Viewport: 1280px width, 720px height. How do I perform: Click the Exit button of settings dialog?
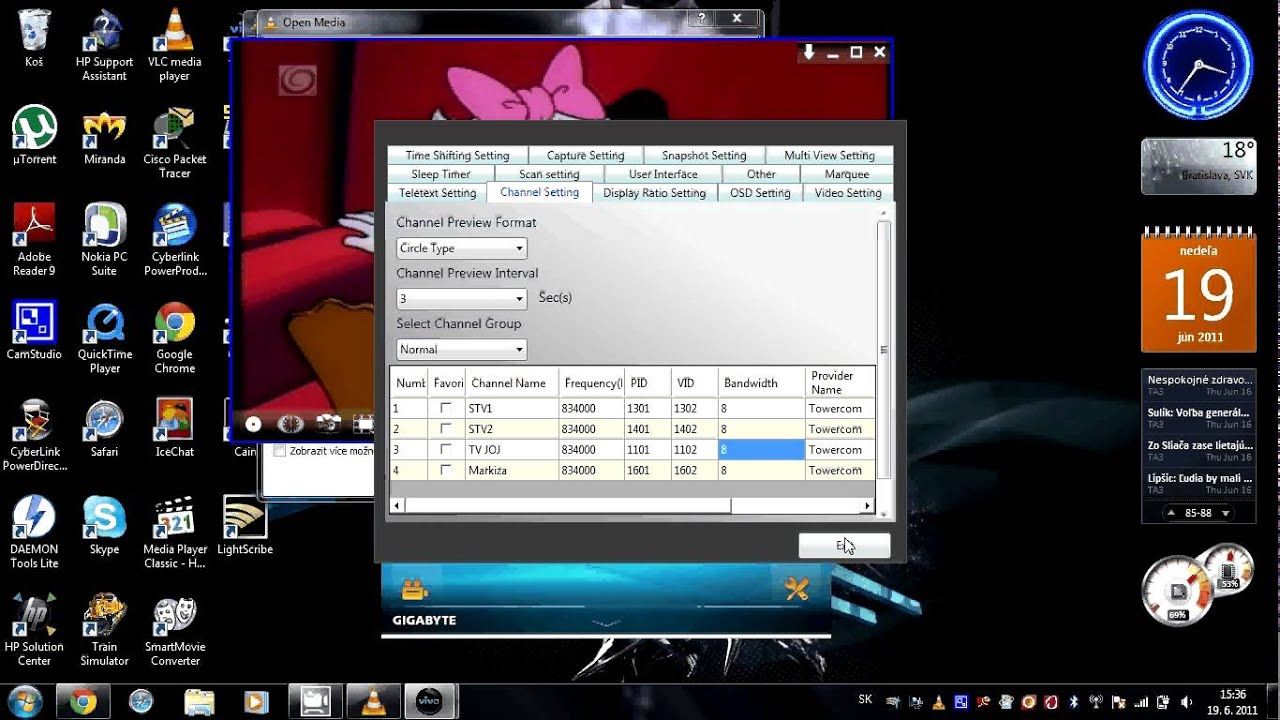844,545
